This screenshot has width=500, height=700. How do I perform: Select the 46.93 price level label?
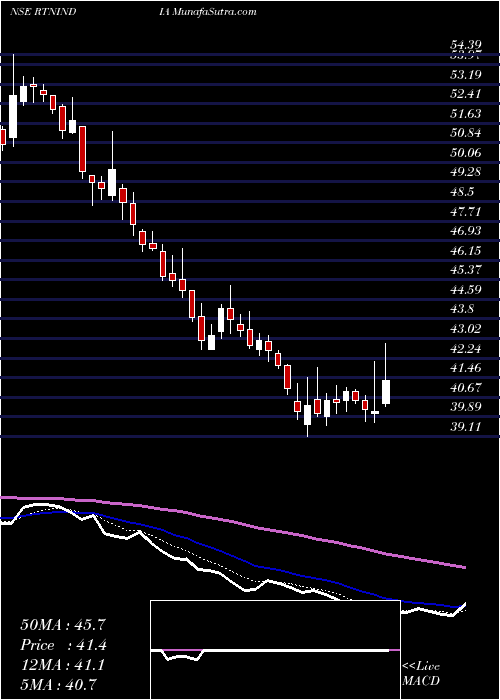465,230
